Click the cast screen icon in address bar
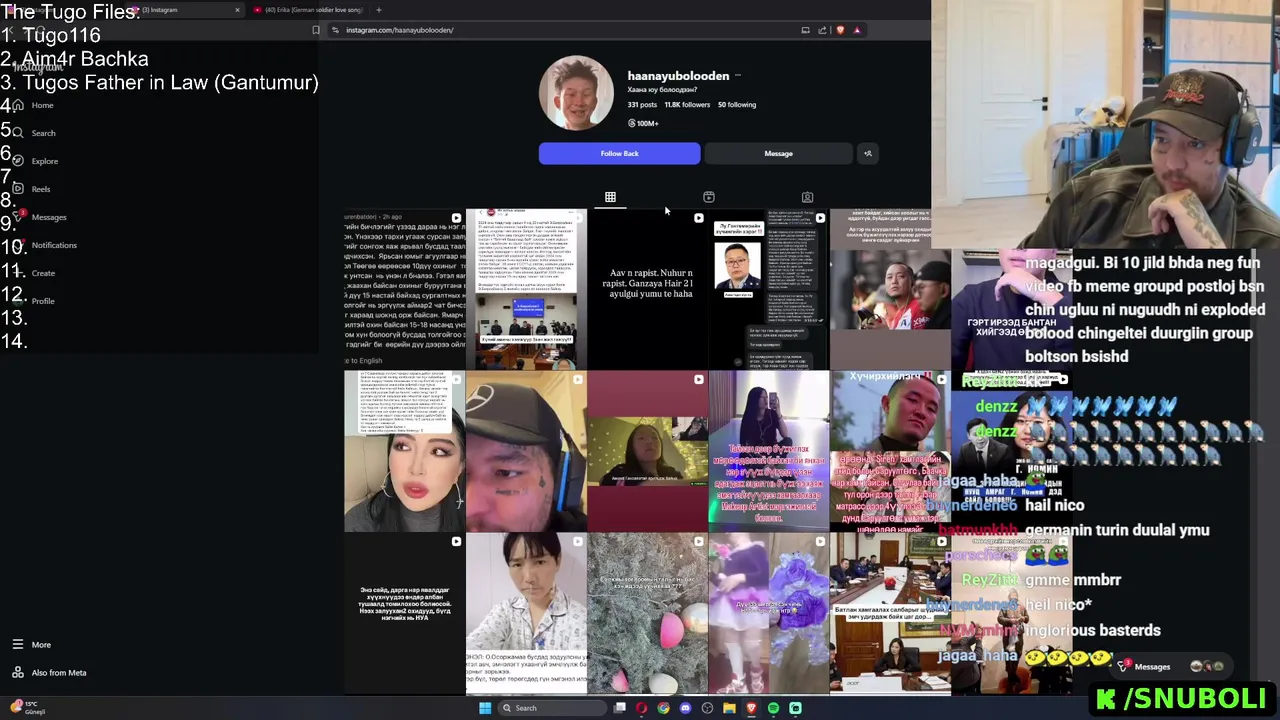The image size is (1280, 720). (x=805, y=30)
